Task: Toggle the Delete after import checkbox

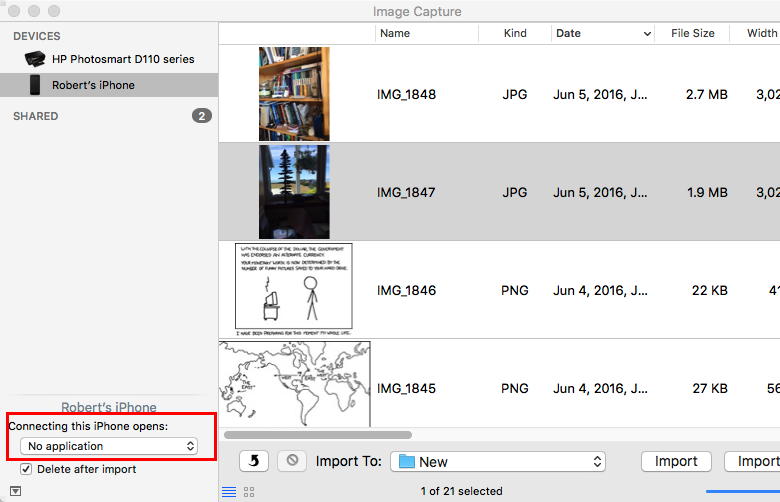Action: point(26,469)
